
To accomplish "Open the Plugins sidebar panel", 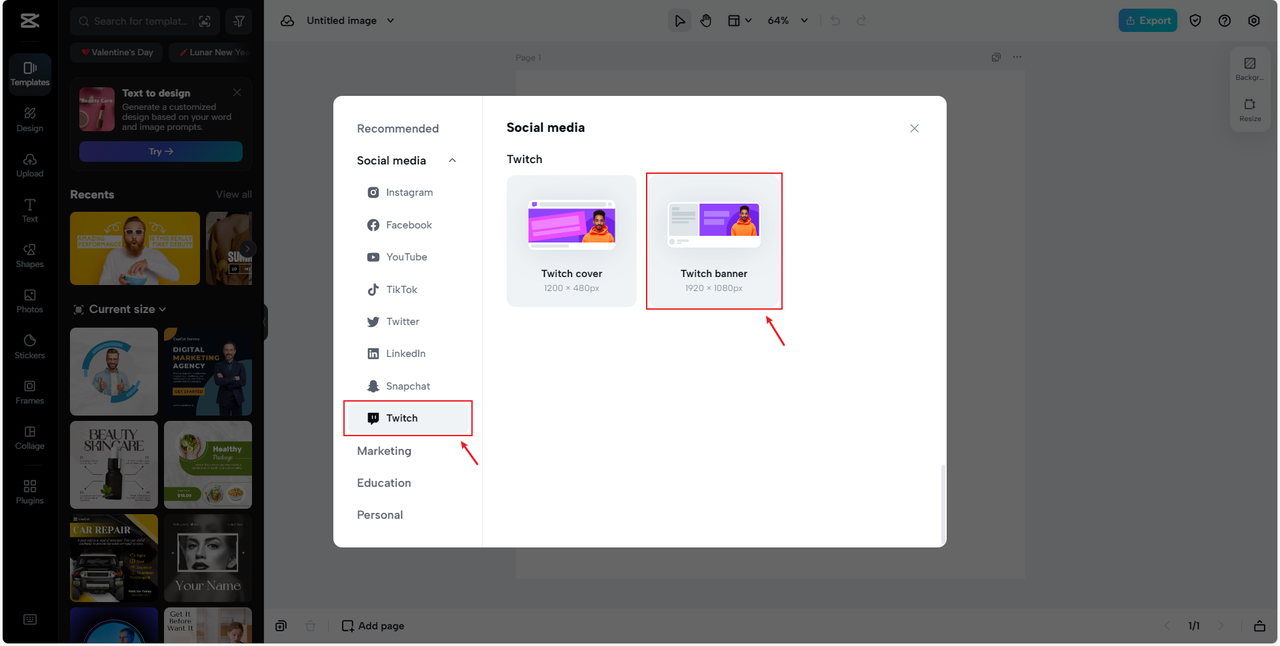I will [30, 493].
